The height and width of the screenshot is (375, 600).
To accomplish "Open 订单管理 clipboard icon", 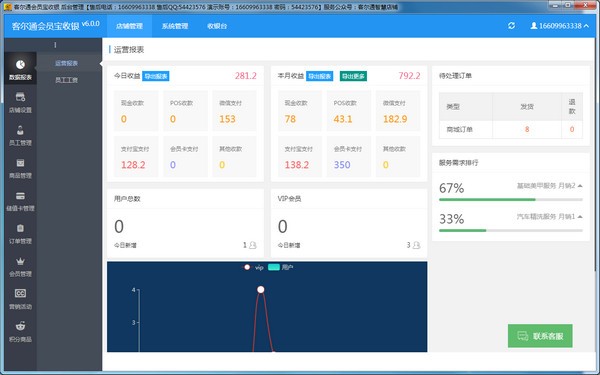I will click(20, 228).
